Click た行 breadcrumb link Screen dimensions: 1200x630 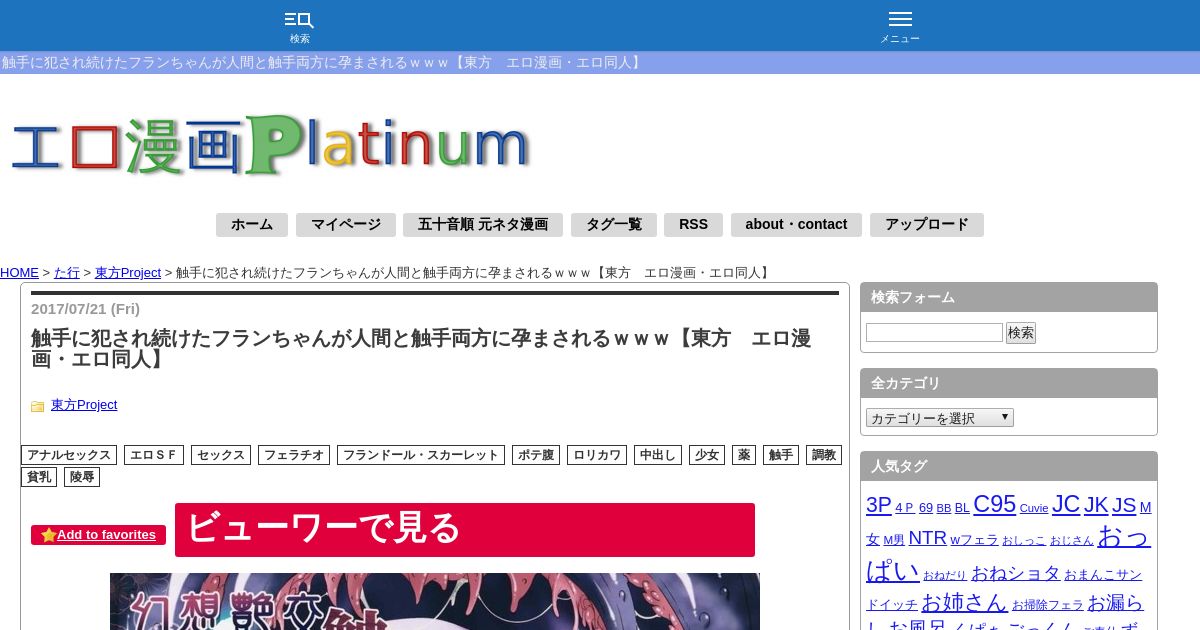coord(67,272)
